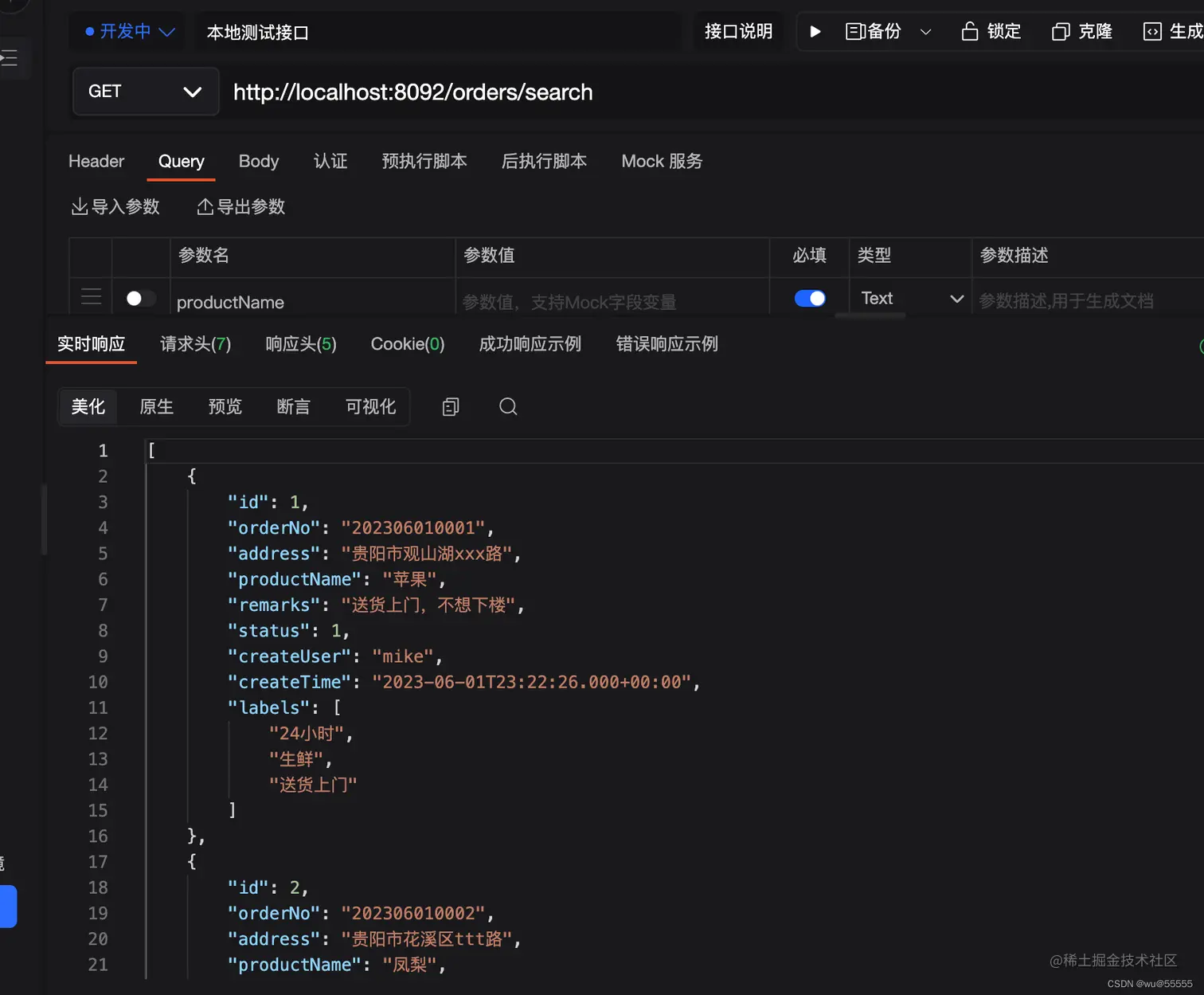Open the Text type dropdown
The width and height of the screenshot is (1204, 995).
(910, 299)
